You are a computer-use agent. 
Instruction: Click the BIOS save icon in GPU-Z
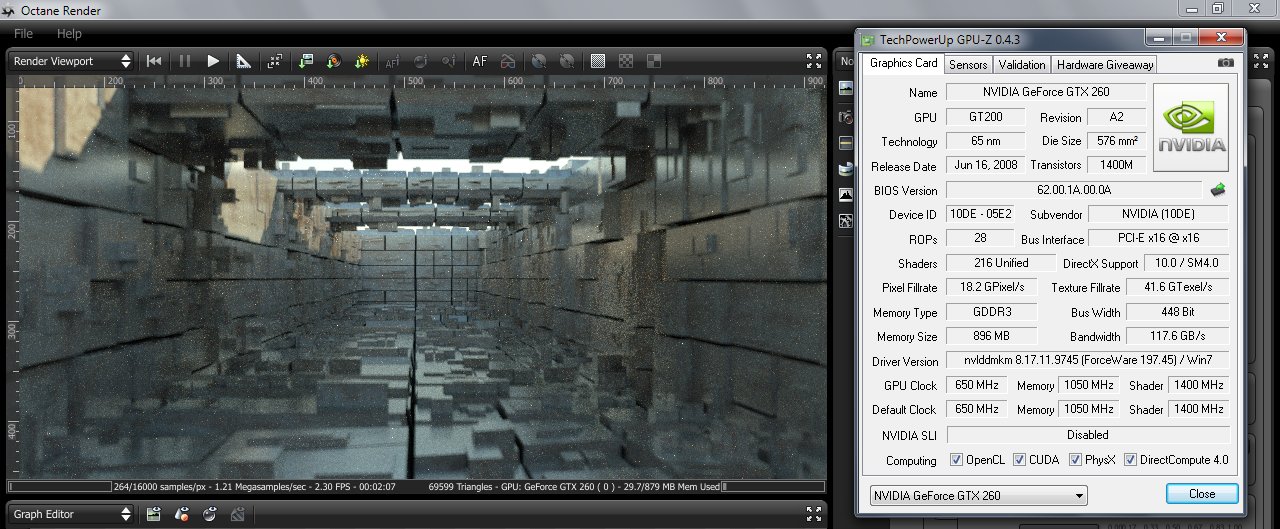[1218, 190]
